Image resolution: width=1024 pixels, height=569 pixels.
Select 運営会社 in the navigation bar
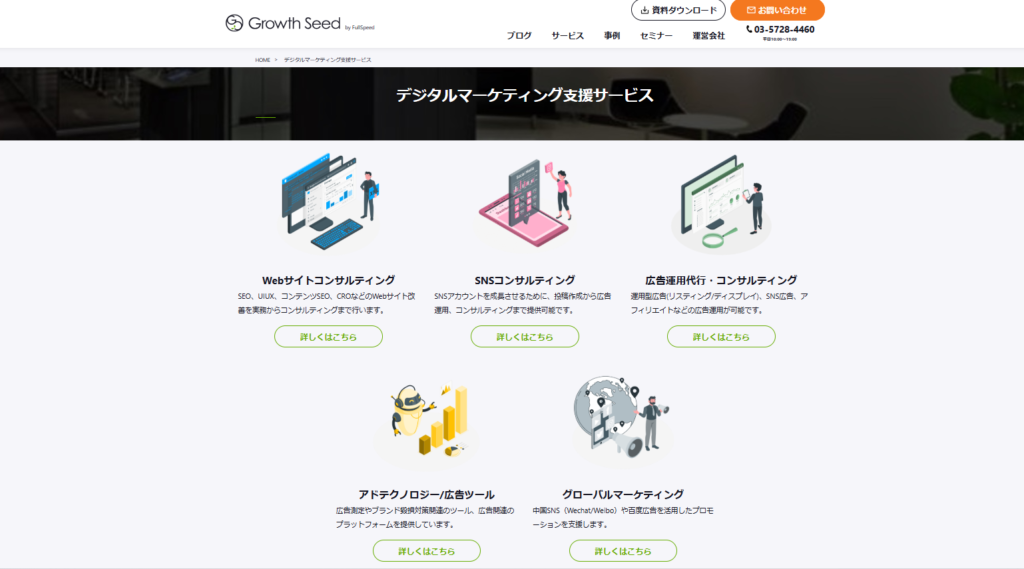coord(708,36)
